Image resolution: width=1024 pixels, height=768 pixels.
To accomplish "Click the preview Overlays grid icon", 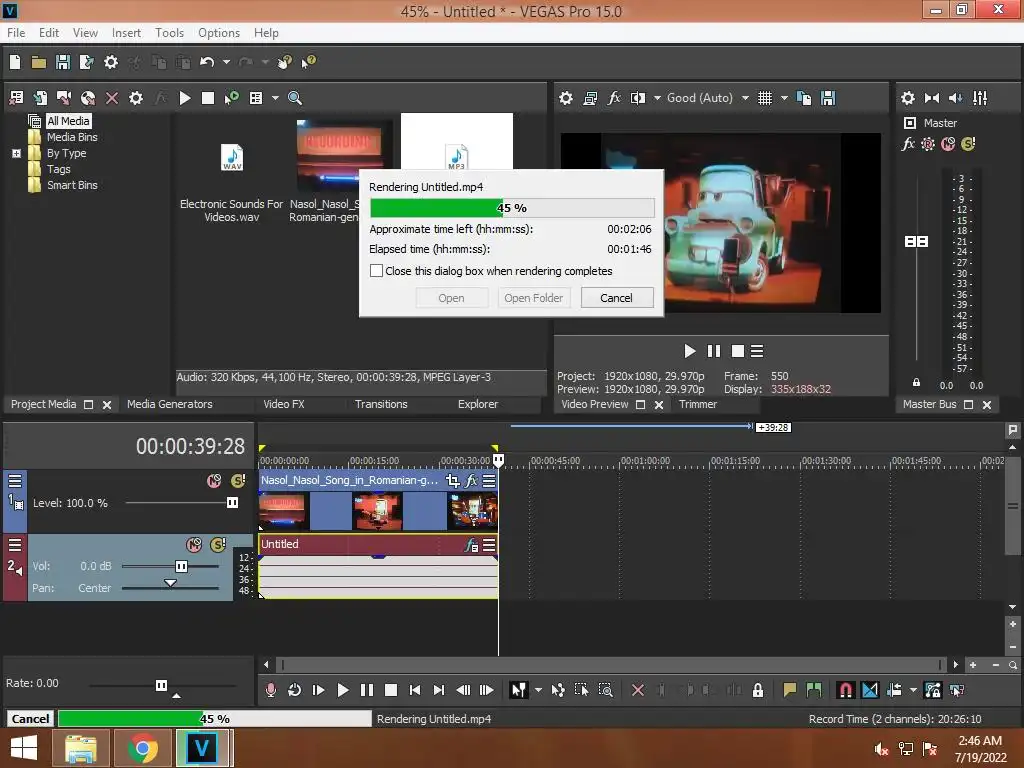I will pos(765,98).
